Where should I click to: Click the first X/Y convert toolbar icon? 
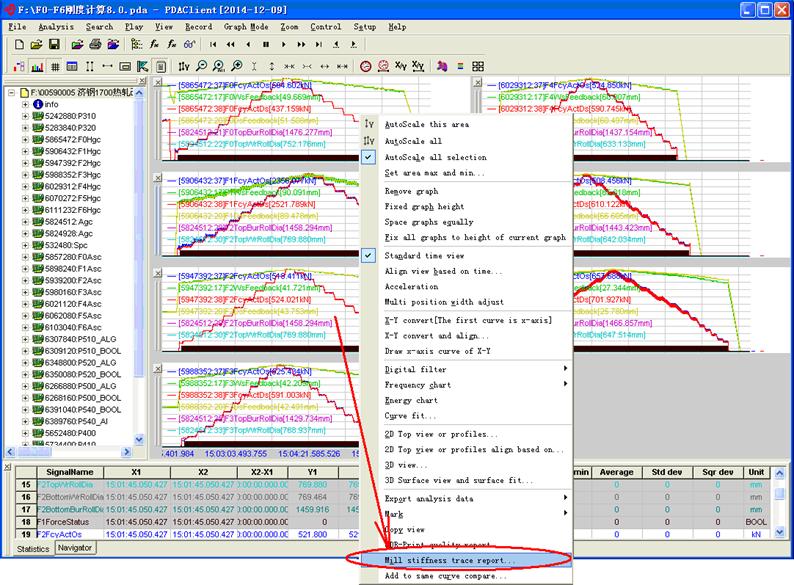click(x=401, y=66)
